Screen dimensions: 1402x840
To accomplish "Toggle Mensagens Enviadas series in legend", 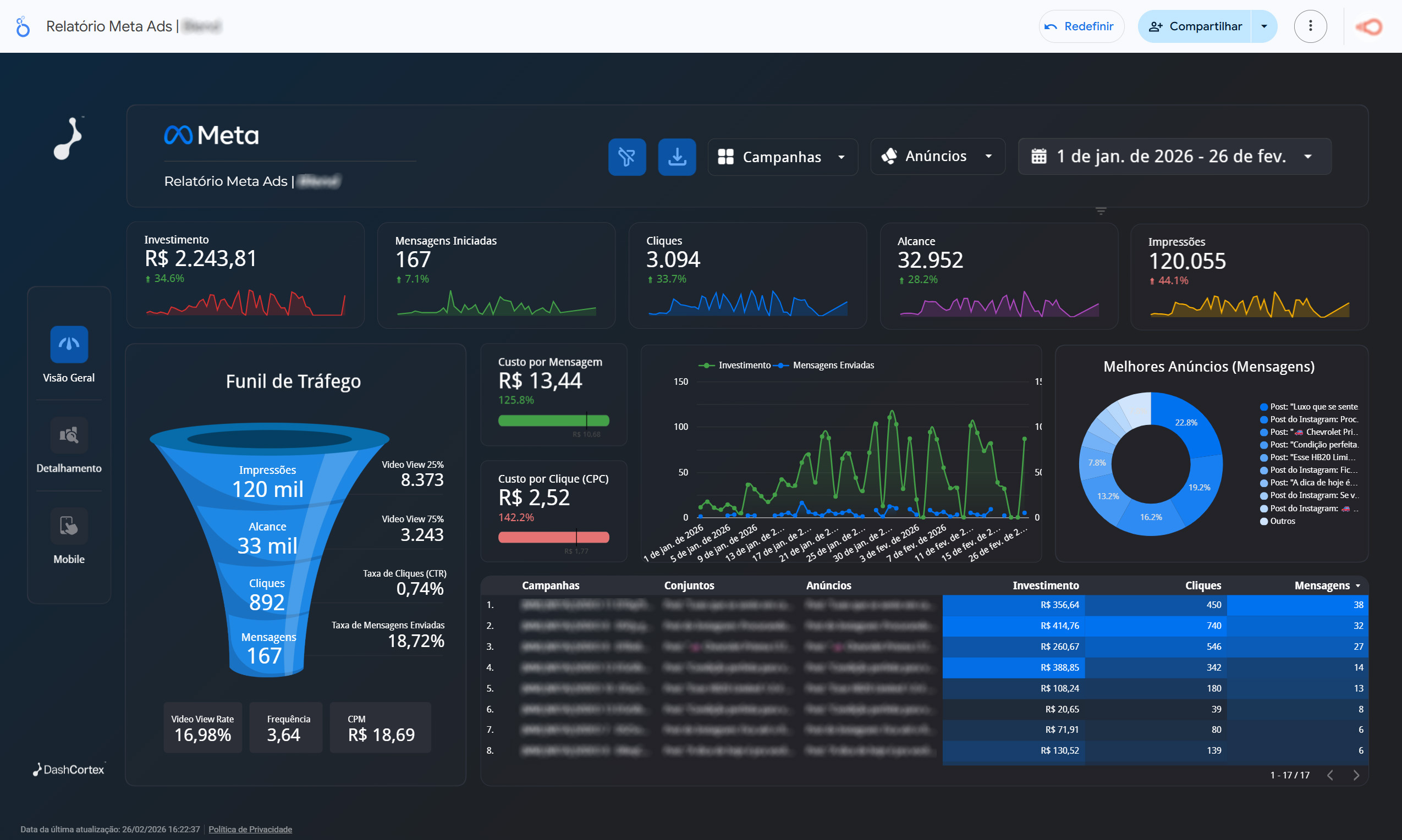I will point(832,365).
